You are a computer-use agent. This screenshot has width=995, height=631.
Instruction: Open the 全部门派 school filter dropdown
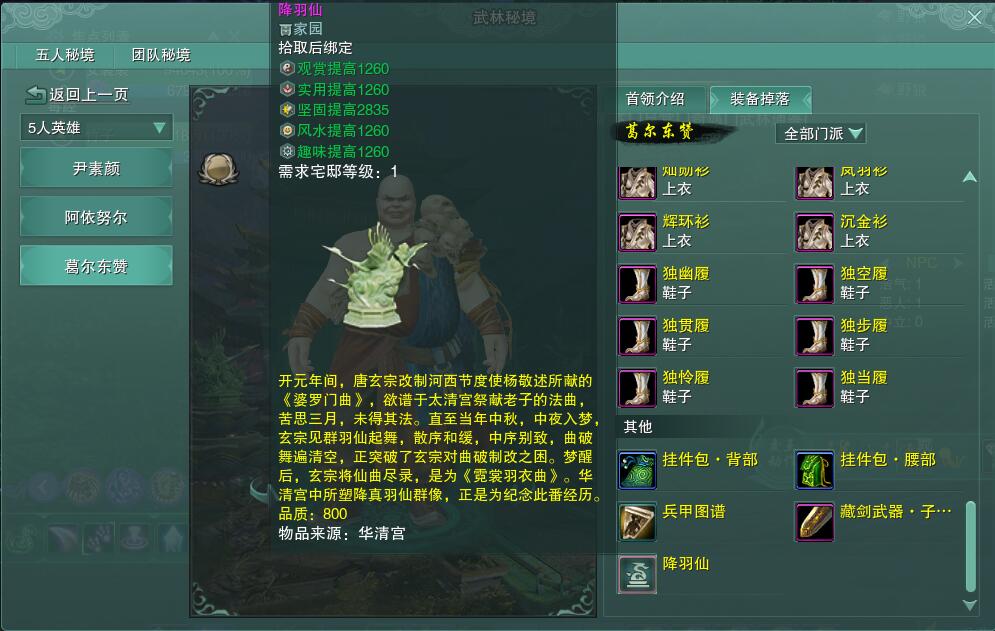(821, 133)
